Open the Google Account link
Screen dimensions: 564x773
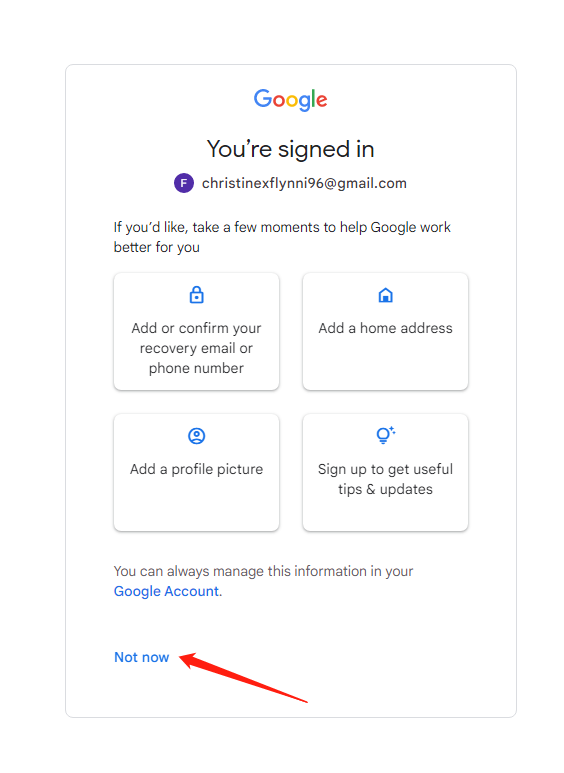(168, 591)
